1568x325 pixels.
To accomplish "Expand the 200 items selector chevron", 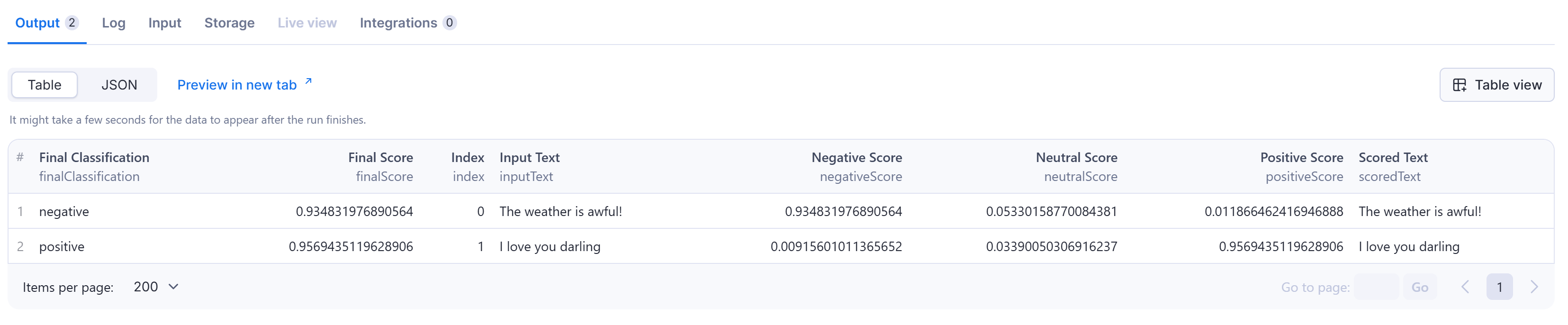I will click(x=173, y=286).
